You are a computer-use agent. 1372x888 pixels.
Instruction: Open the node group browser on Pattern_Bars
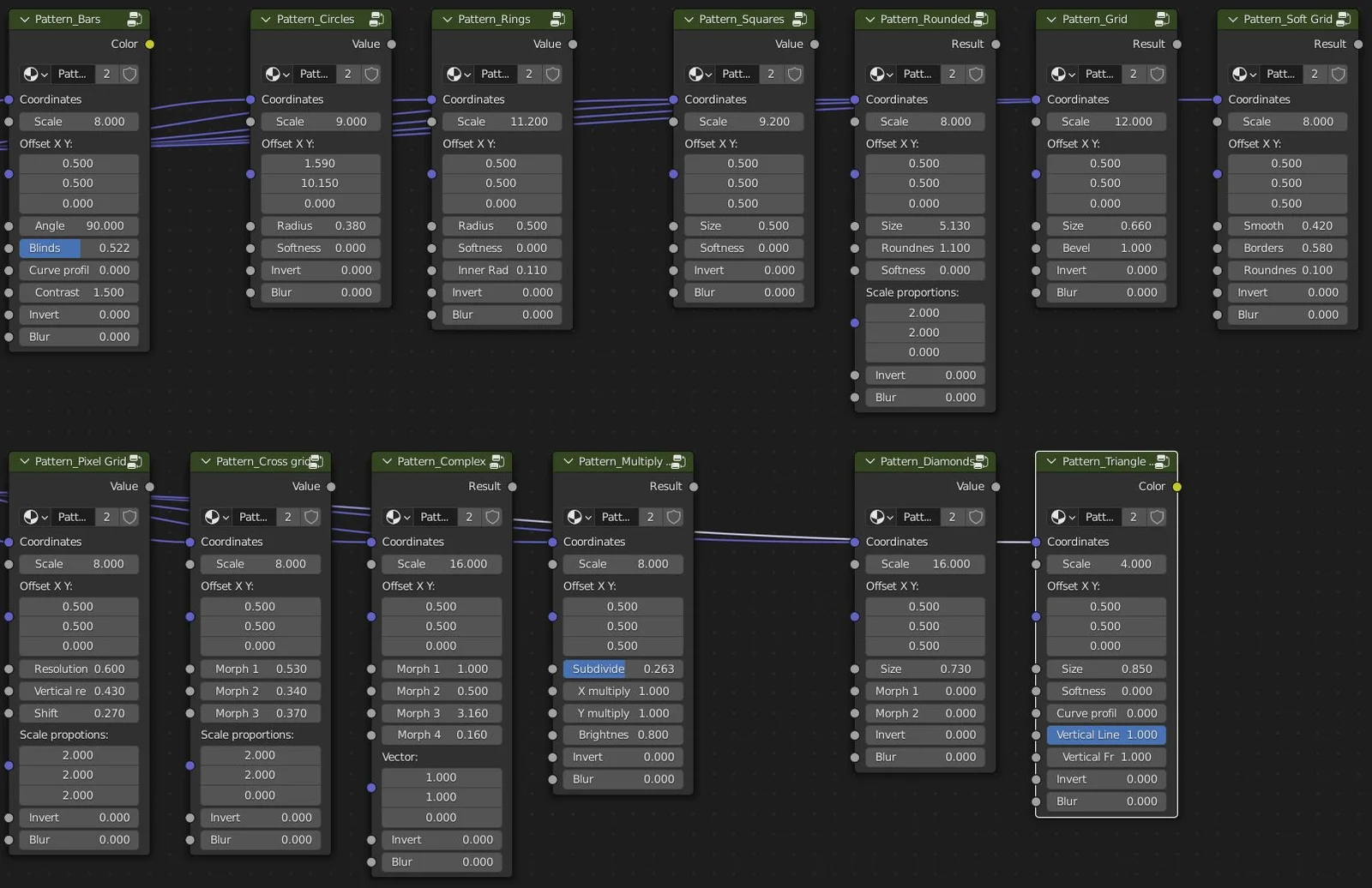click(x=33, y=75)
